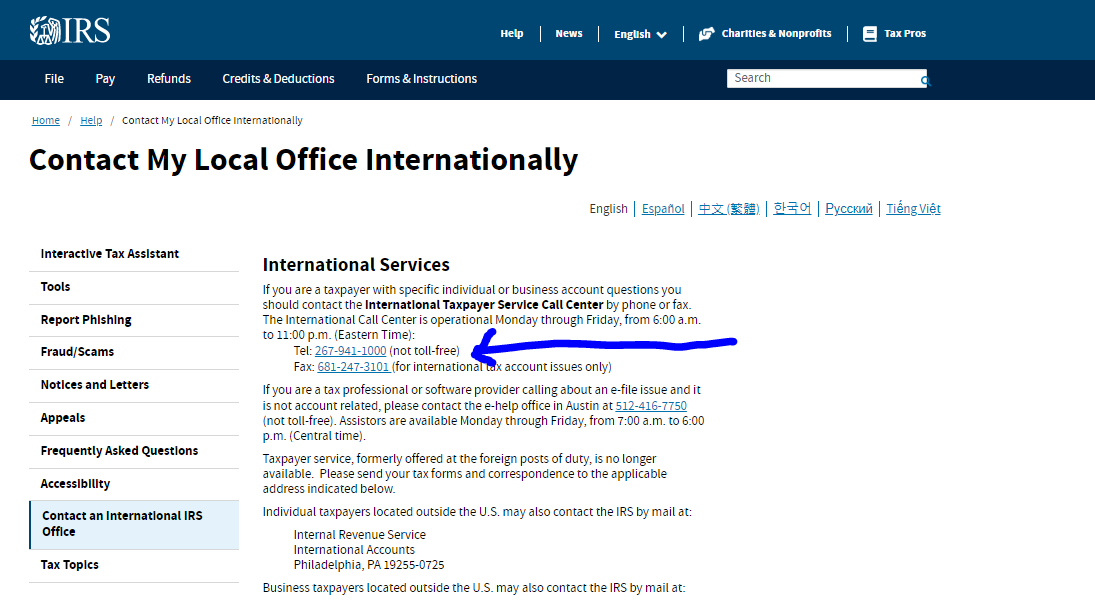Image resolution: width=1095 pixels, height=606 pixels.
Task: Open Credits & Deductions menu
Action: coord(278,79)
